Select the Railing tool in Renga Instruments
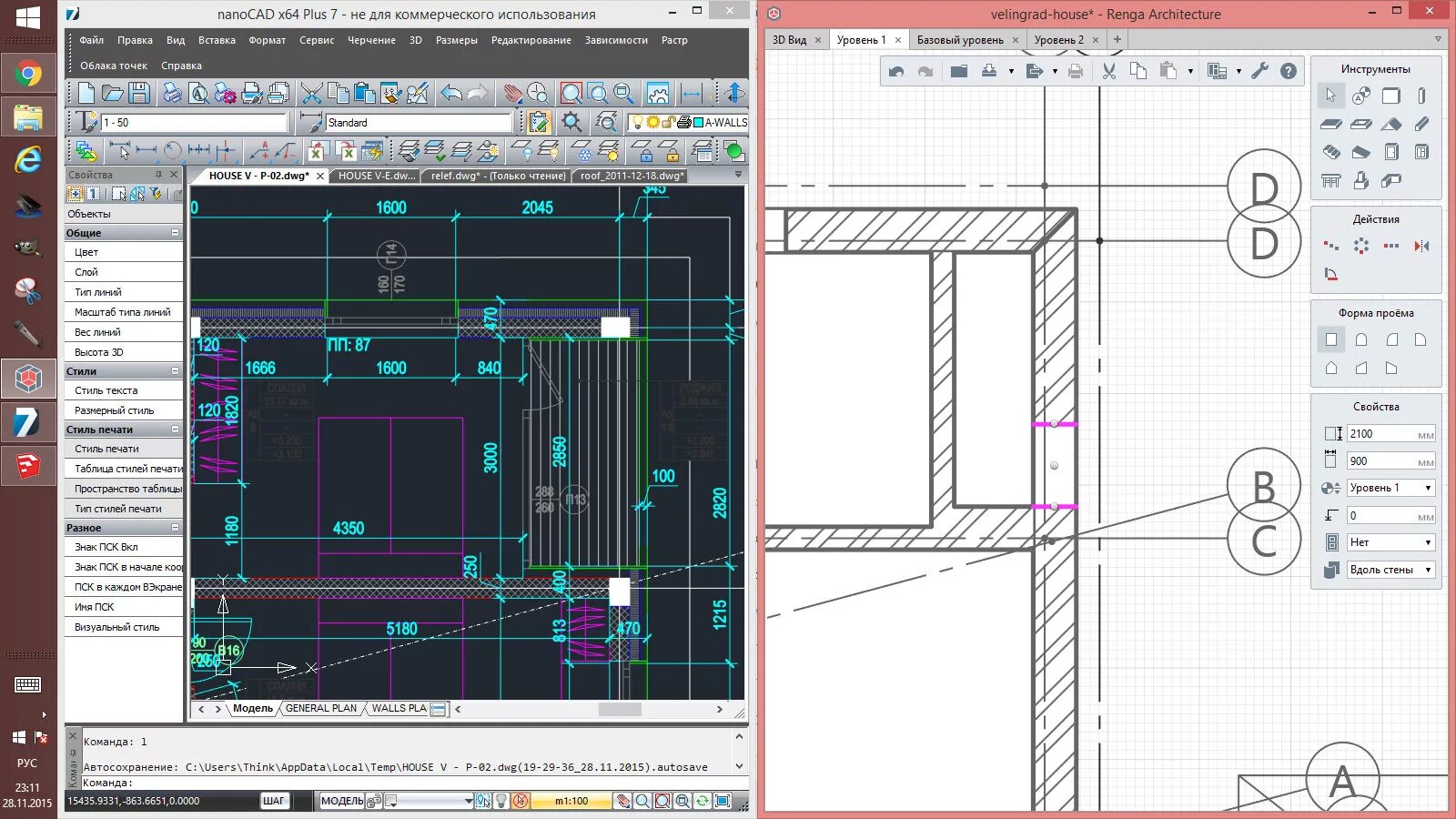The image size is (1456, 819). coord(1331,181)
